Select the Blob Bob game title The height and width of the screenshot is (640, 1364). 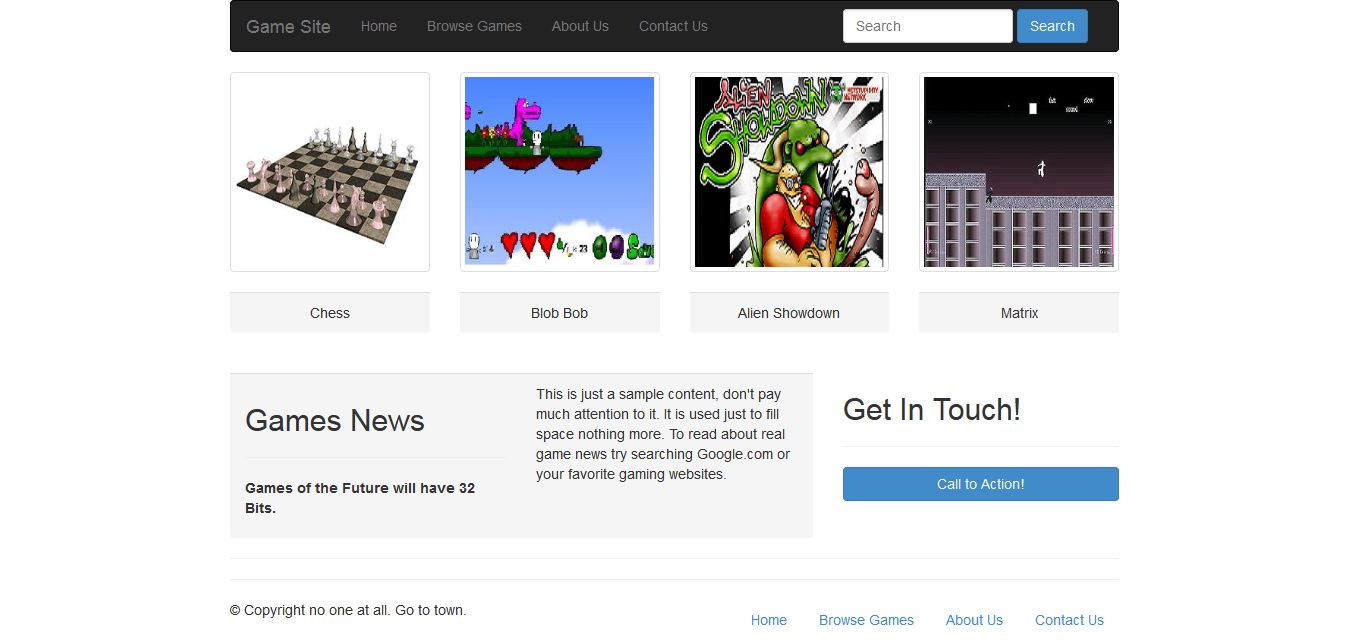(x=559, y=312)
